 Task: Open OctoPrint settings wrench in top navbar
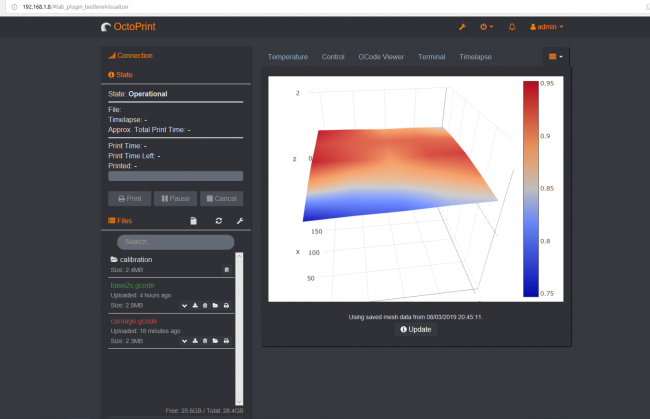(462, 27)
